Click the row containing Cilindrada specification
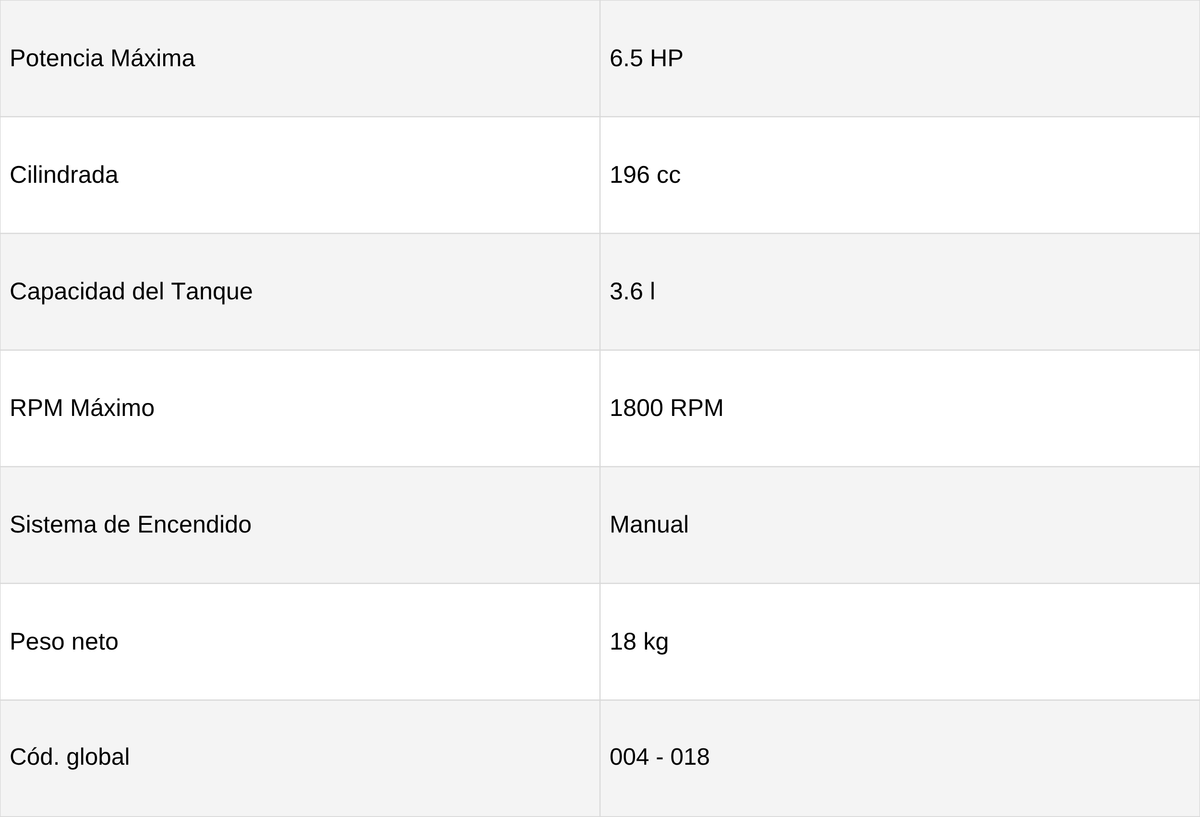The height and width of the screenshot is (817, 1200). click(600, 175)
